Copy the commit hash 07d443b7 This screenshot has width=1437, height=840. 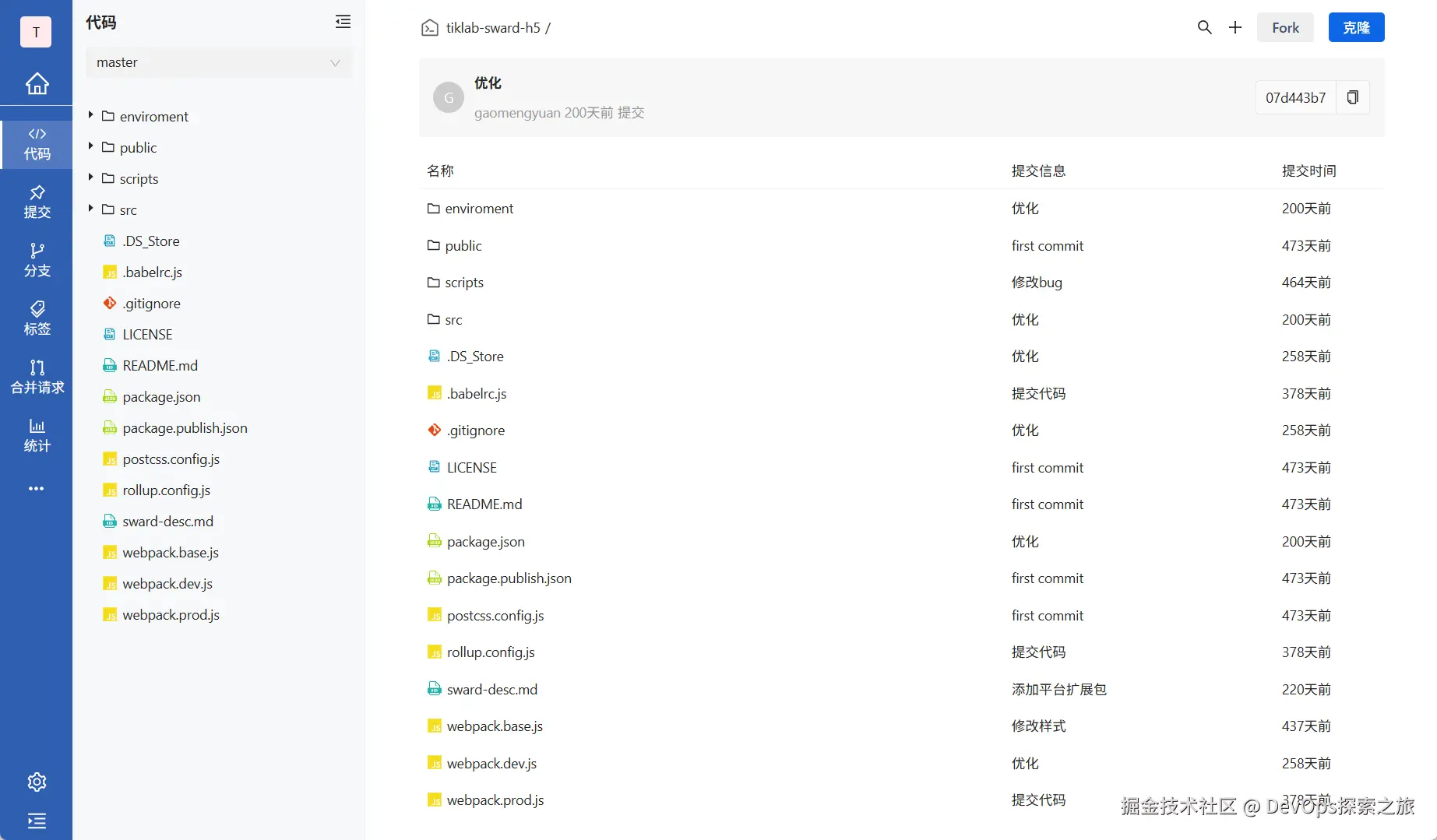tap(1353, 97)
